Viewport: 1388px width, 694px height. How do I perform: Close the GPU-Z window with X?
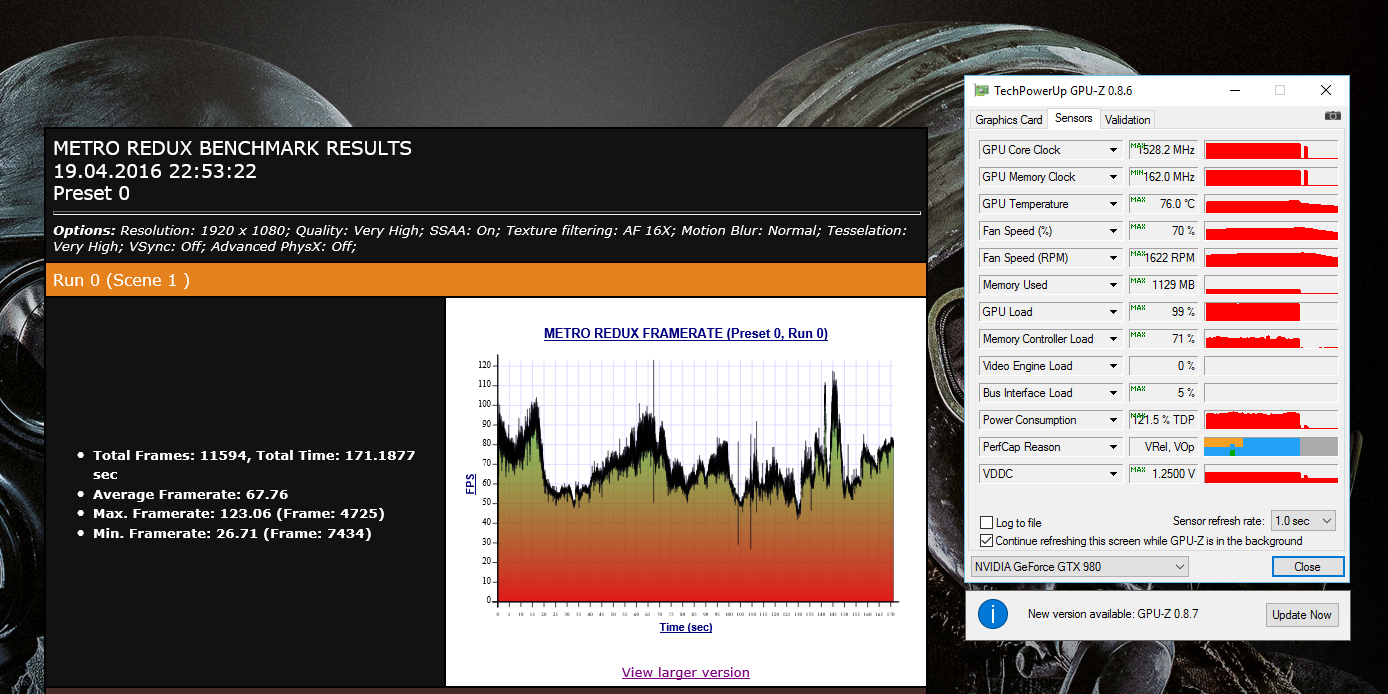pos(1326,91)
